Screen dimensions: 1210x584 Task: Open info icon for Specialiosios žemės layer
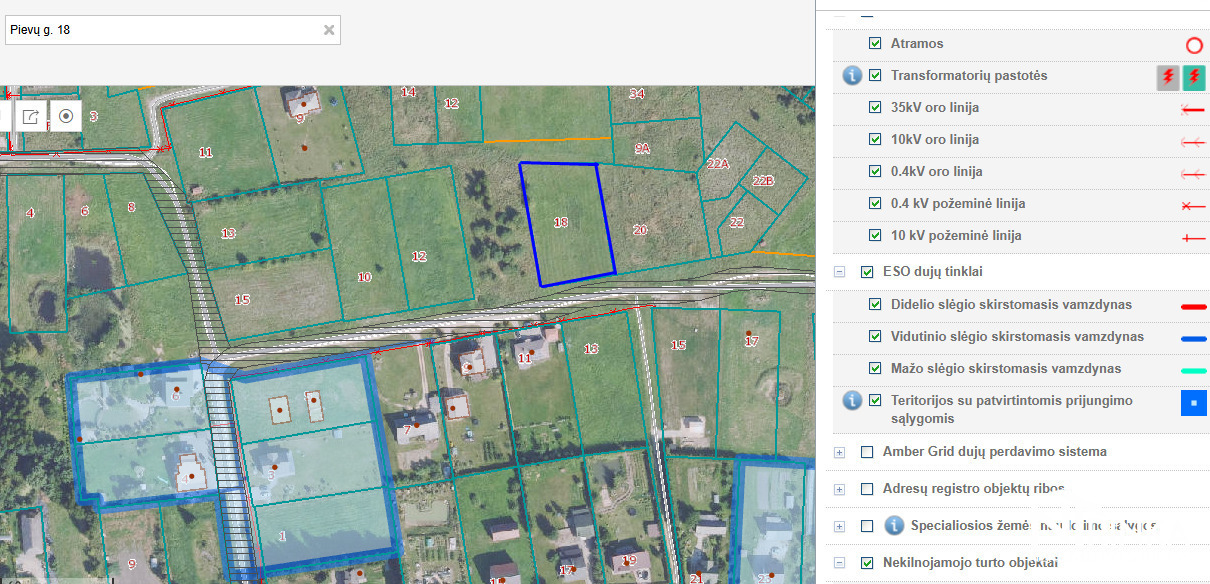[x=895, y=526]
